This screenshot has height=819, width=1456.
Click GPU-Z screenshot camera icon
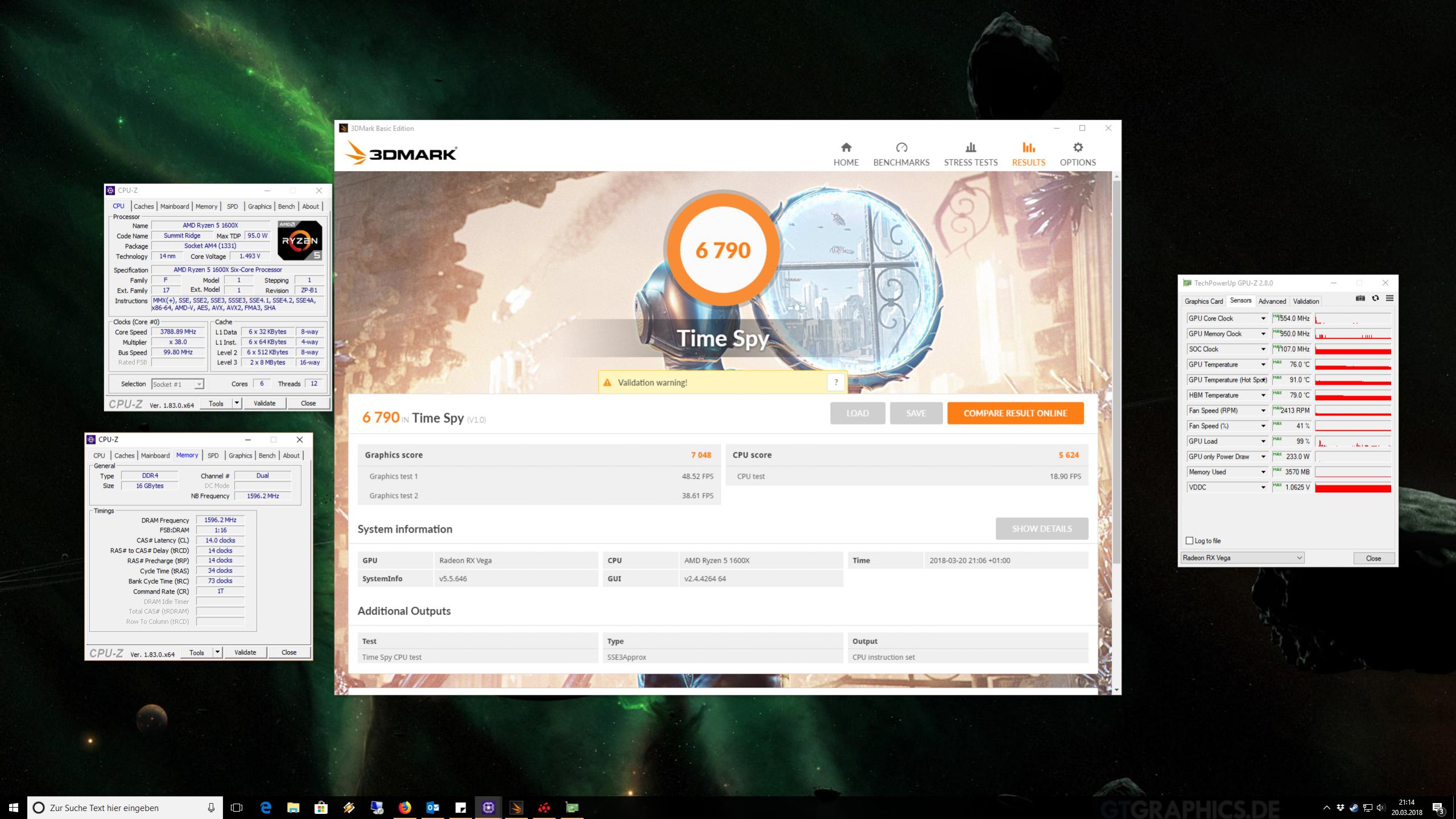1360,298
